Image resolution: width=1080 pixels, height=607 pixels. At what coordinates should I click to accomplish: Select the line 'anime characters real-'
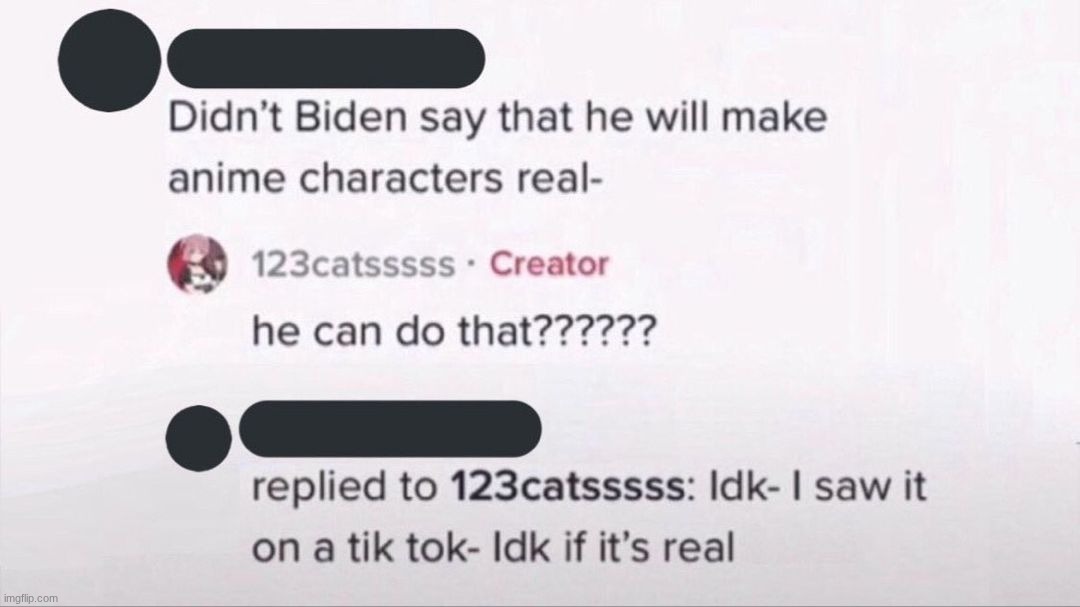[x=386, y=178]
